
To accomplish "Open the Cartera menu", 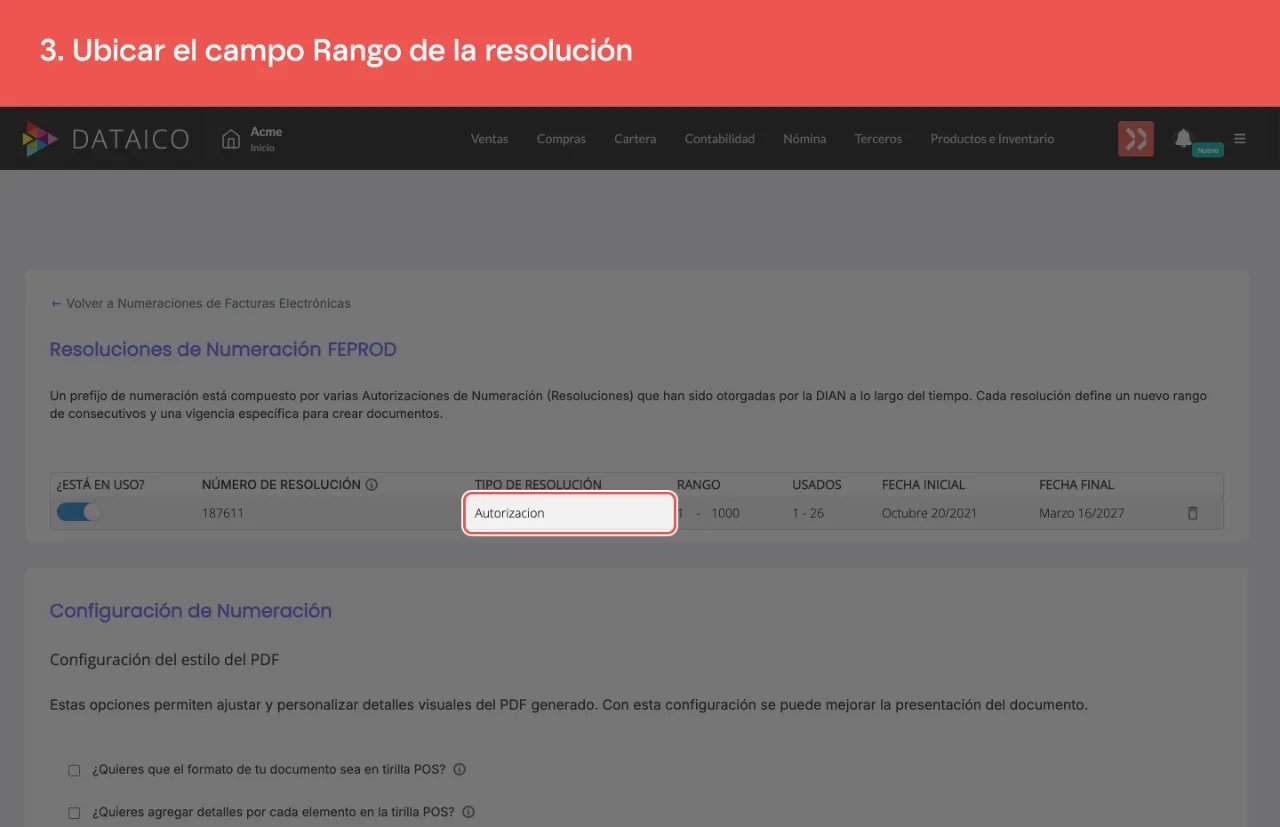I will coord(635,139).
